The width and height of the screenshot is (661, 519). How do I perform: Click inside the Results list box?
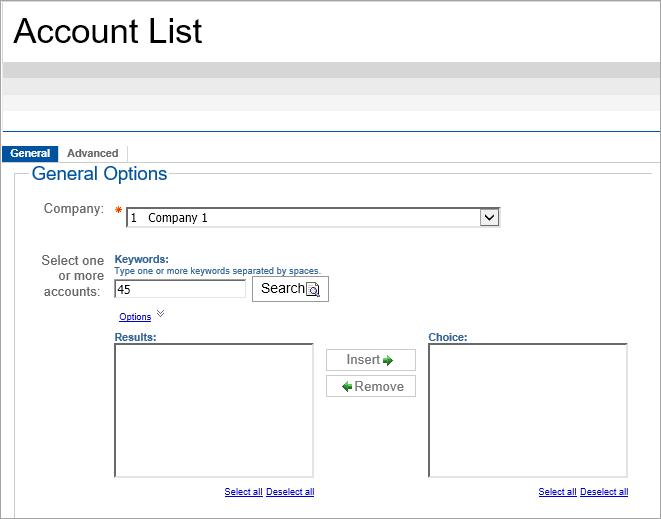(x=214, y=411)
